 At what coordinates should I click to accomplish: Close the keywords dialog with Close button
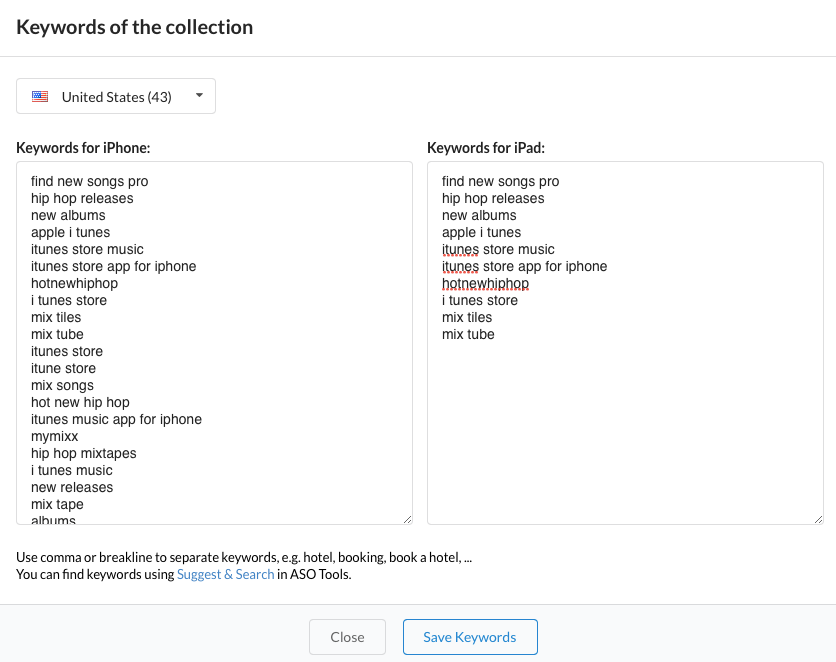point(347,637)
